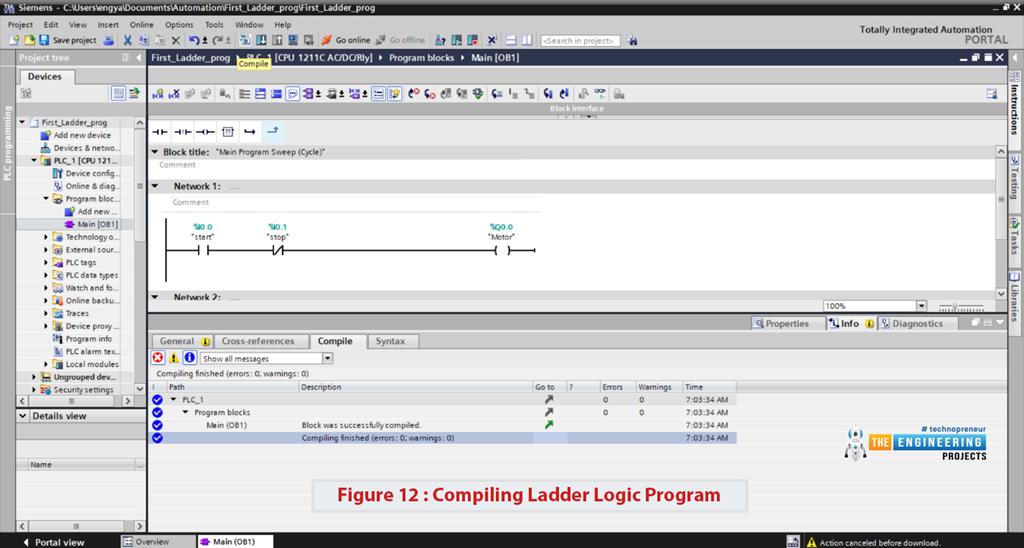
Task: Click Portal view link
Action: [54, 542]
